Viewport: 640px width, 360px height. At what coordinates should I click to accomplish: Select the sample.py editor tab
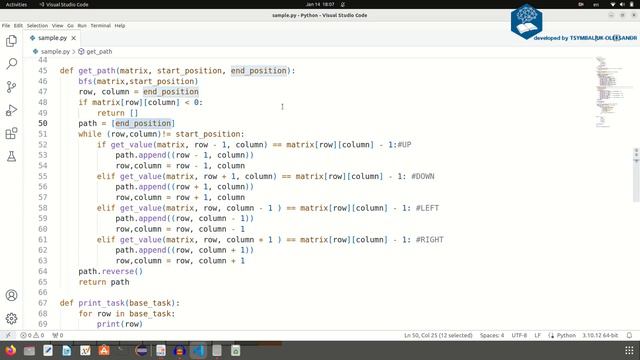tap(52, 38)
